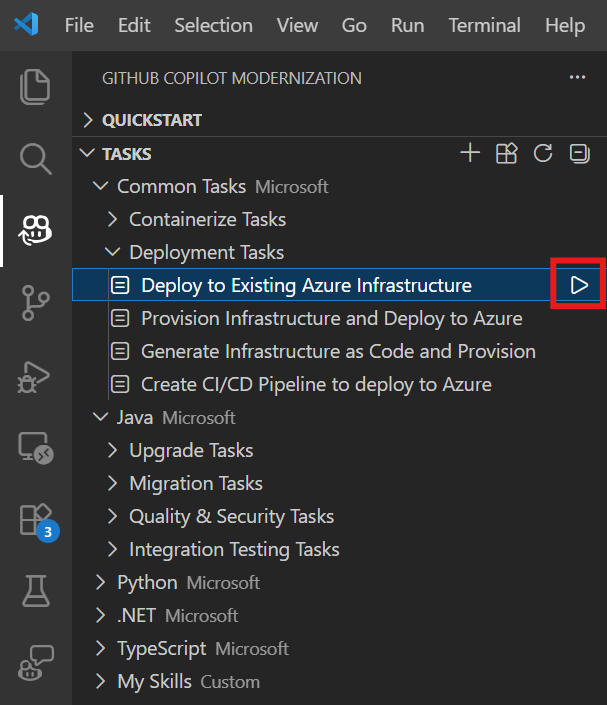
Task: Expand the Python group
Action: pyautogui.click(x=101, y=583)
